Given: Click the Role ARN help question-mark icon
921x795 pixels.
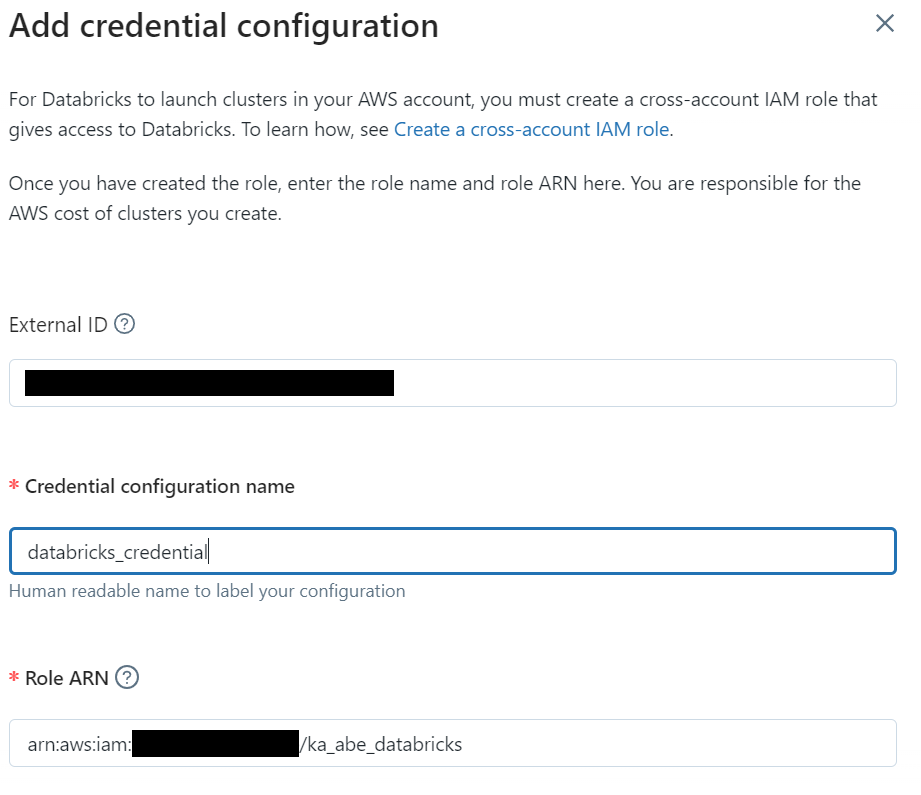Looking at the screenshot, I should [127, 677].
